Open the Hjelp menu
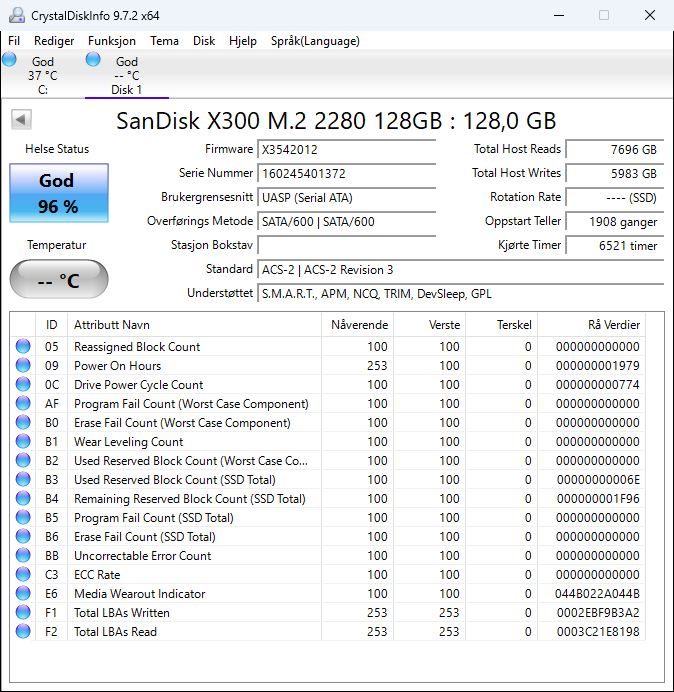The height and width of the screenshot is (692, 674). [x=243, y=41]
